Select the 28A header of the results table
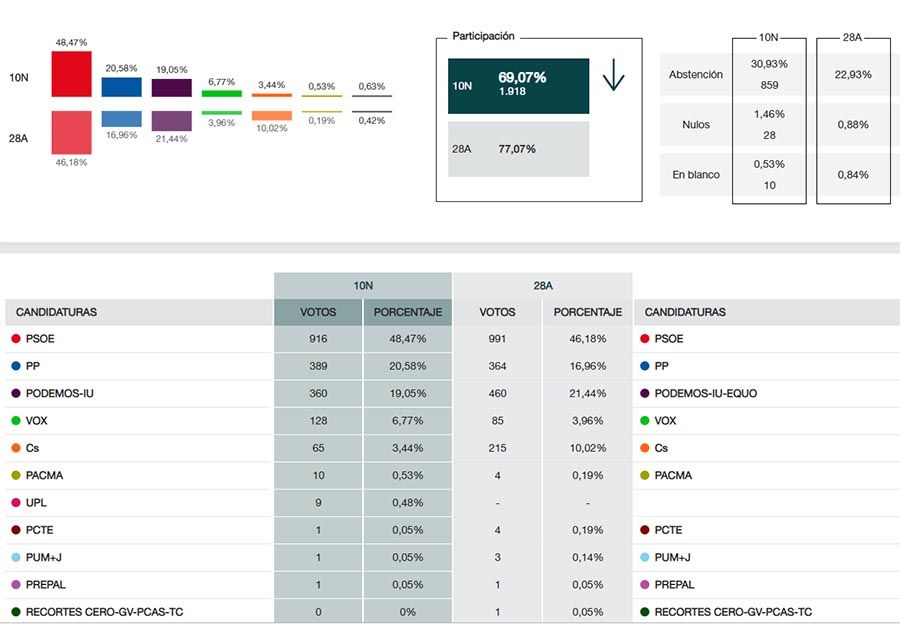 pos(543,286)
